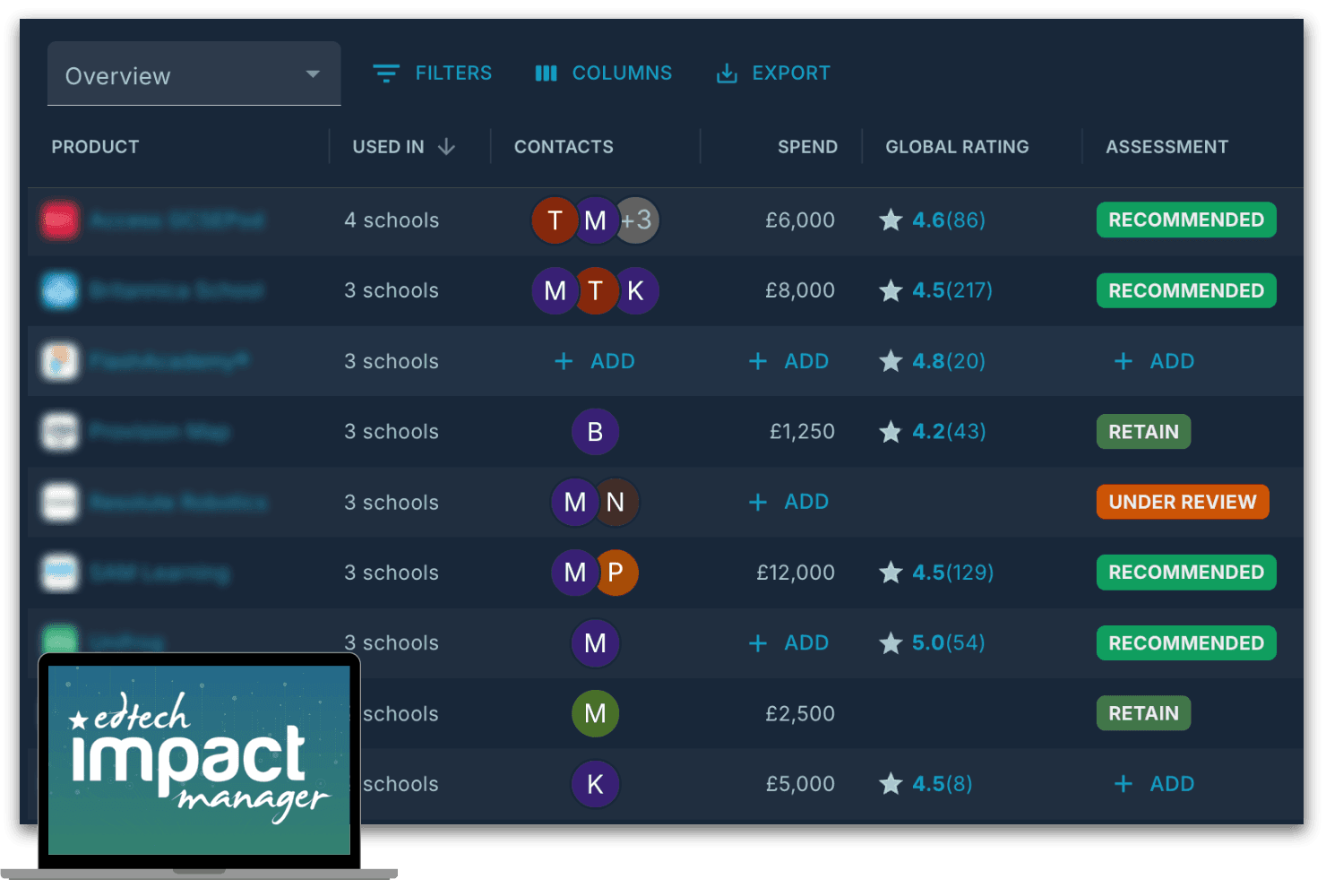Click M avatar in Under Review row
The height and width of the screenshot is (896, 1343).
(x=574, y=502)
